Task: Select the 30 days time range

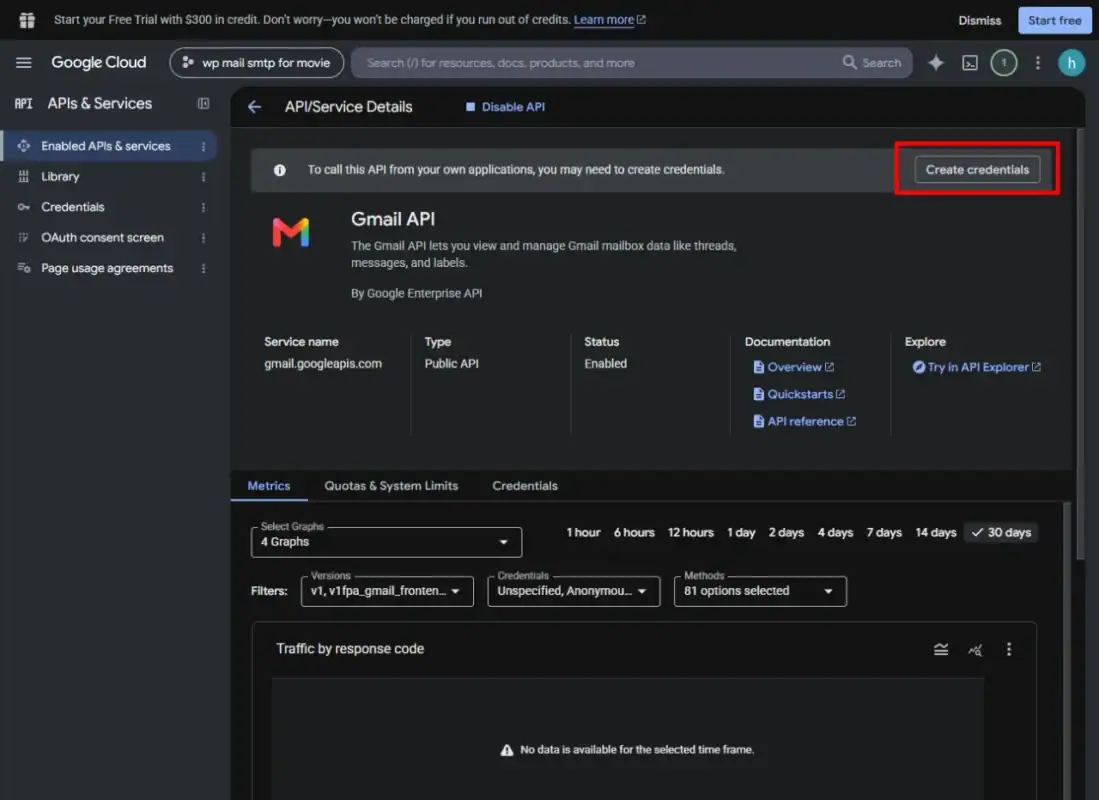Action: [1002, 533]
